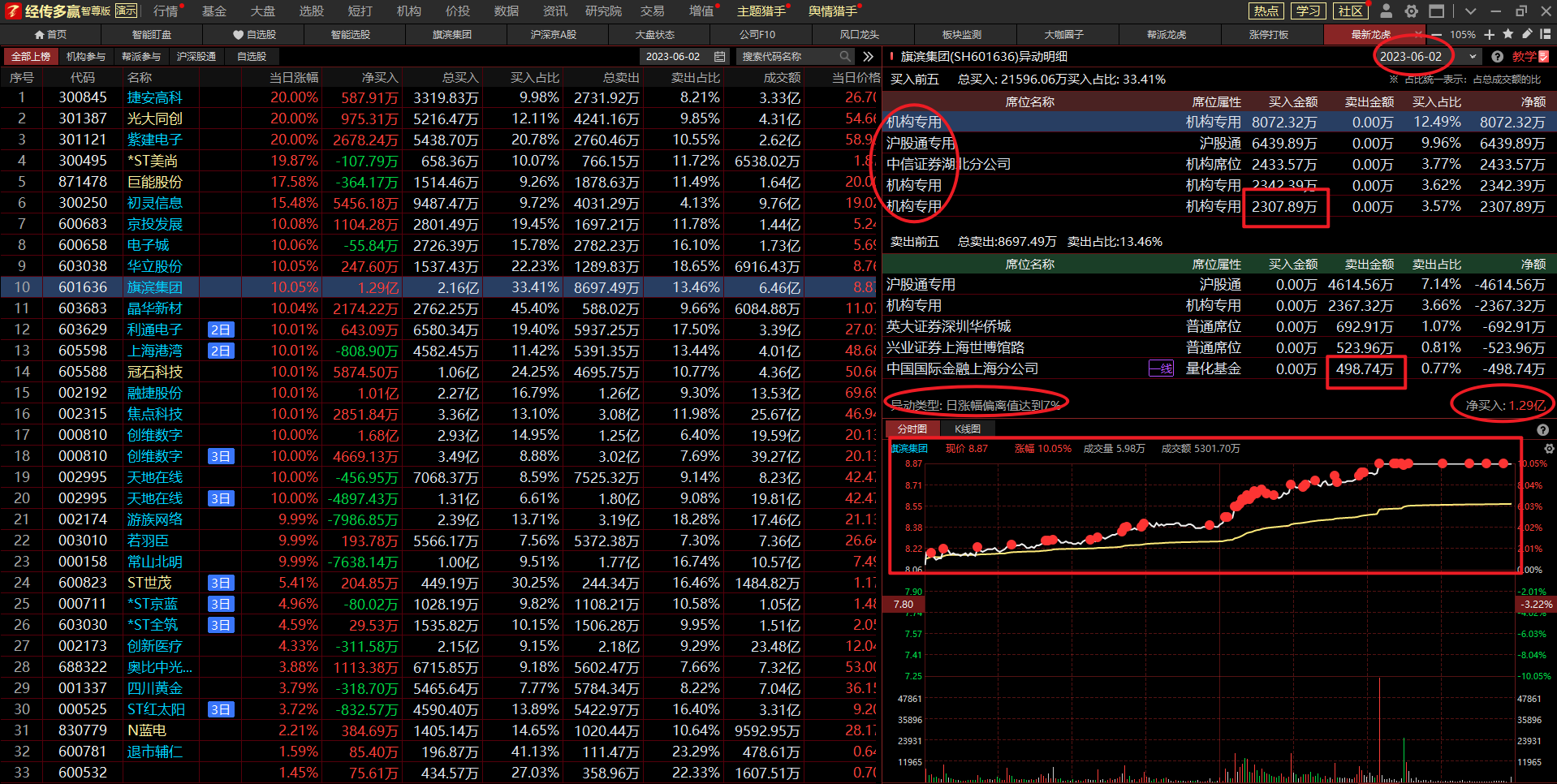Switch to the 公司F10 tab
Screen dimensions: 1557x784
tap(757, 34)
